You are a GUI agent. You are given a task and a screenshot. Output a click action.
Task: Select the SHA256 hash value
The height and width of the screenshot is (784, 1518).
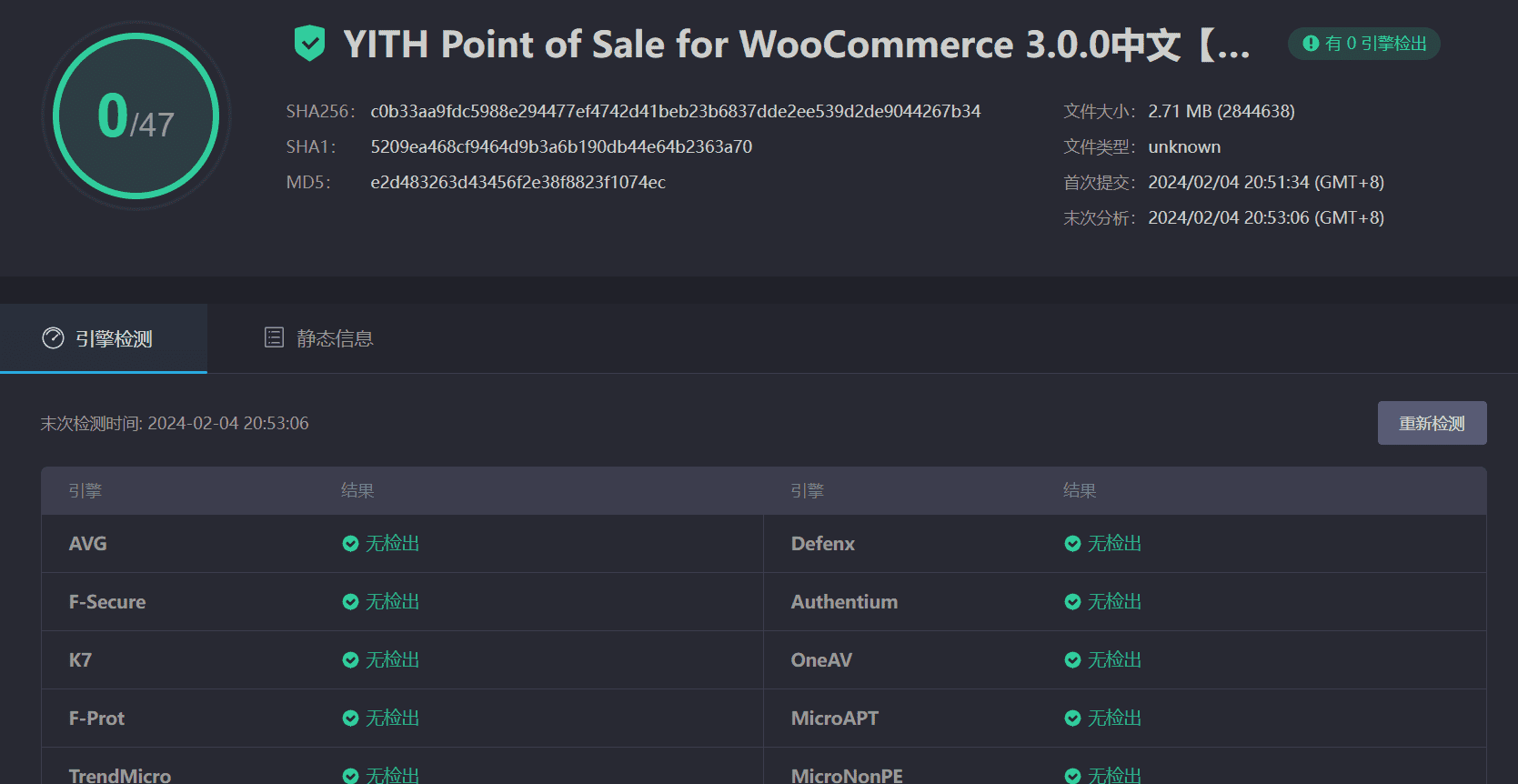[675, 111]
